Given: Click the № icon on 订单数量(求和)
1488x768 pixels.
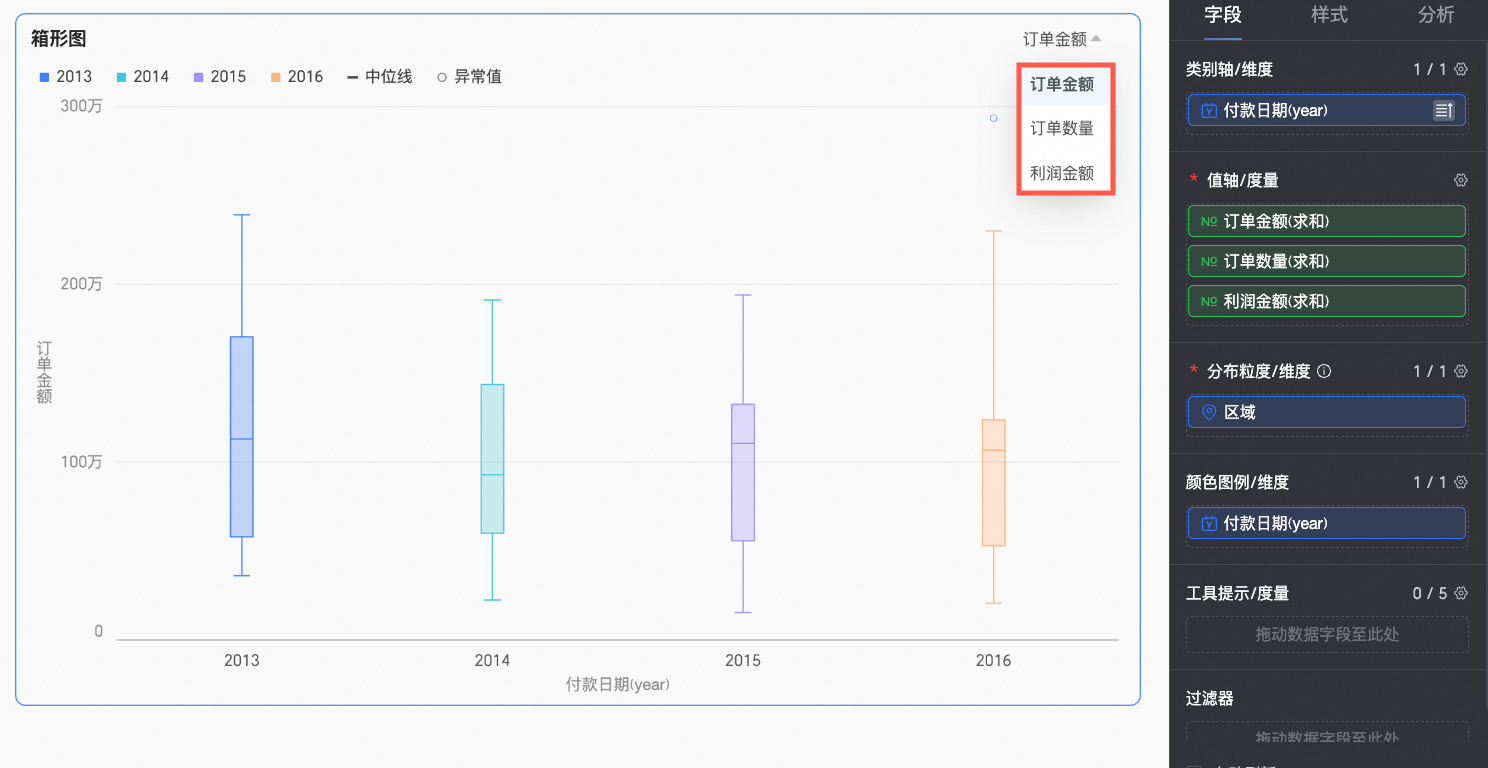Looking at the screenshot, I should [1208, 261].
